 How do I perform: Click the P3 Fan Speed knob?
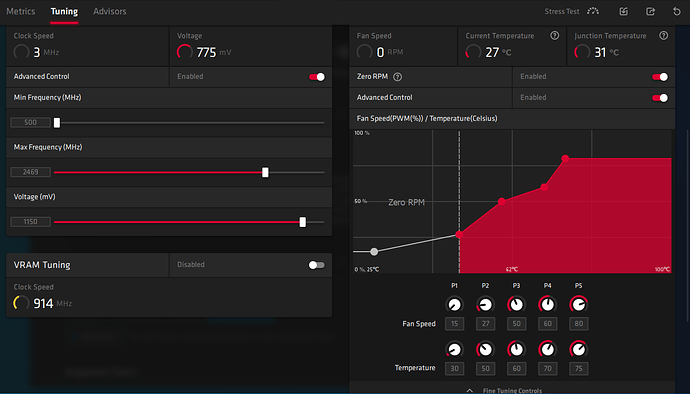point(516,304)
